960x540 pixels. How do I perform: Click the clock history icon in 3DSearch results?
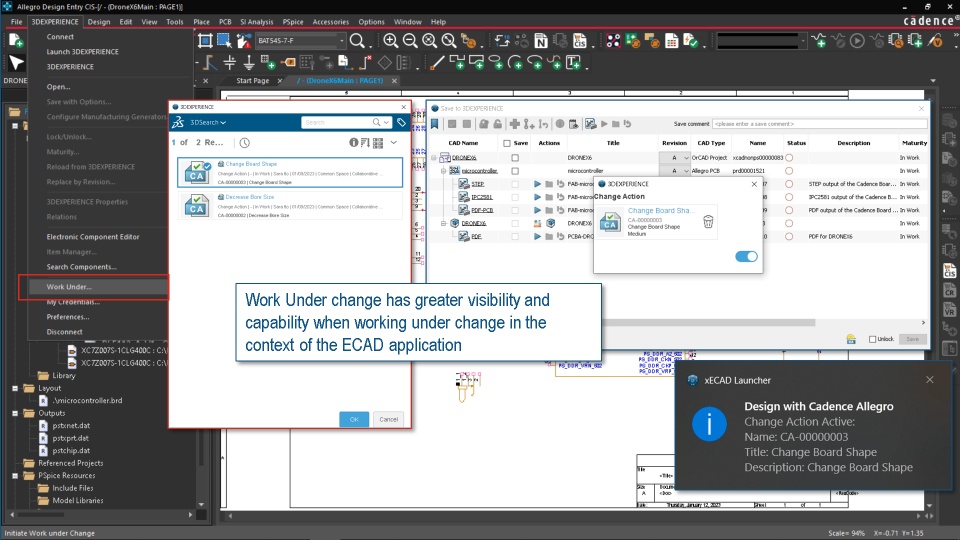click(x=244, y=143)
